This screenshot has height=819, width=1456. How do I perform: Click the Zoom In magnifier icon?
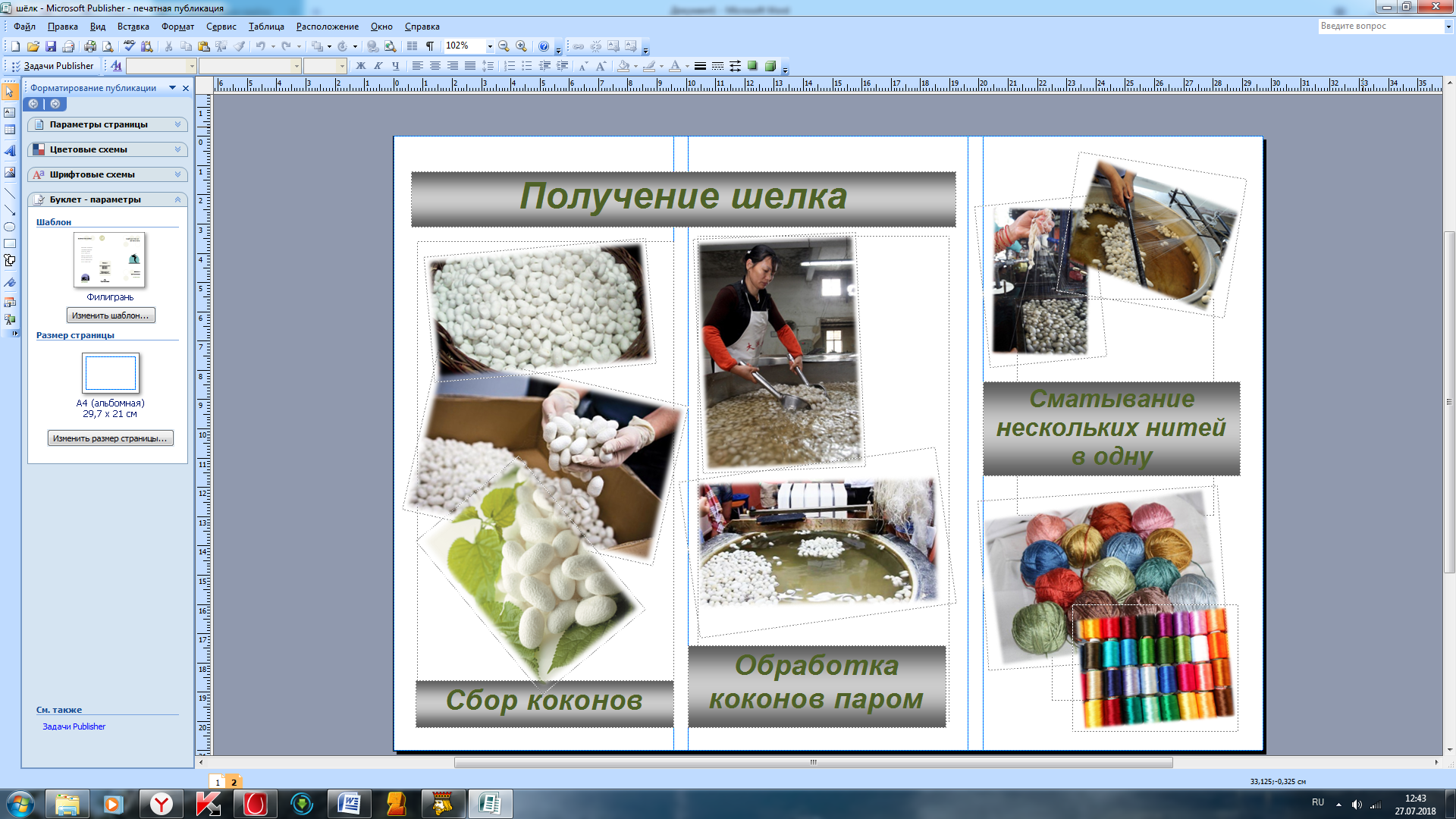[522, 46]
